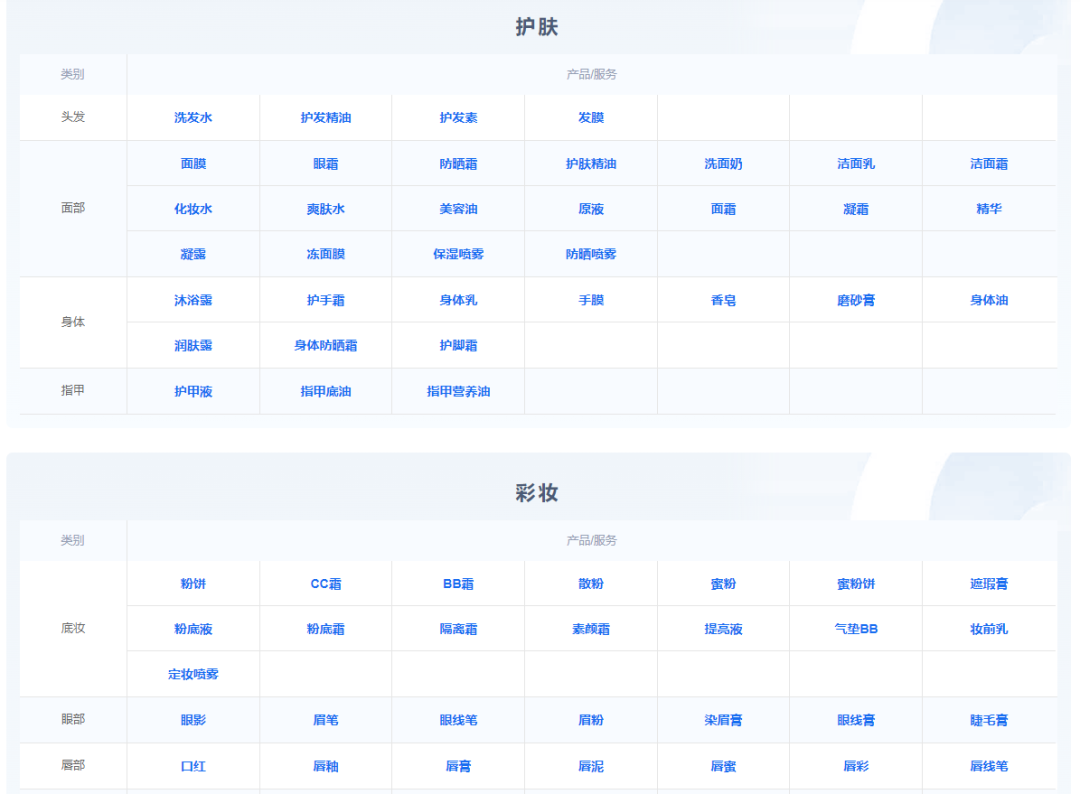1080x794 pixels.
Task: Click 护甲液 in the 指甲 row
Action: [x=193, y=391]
